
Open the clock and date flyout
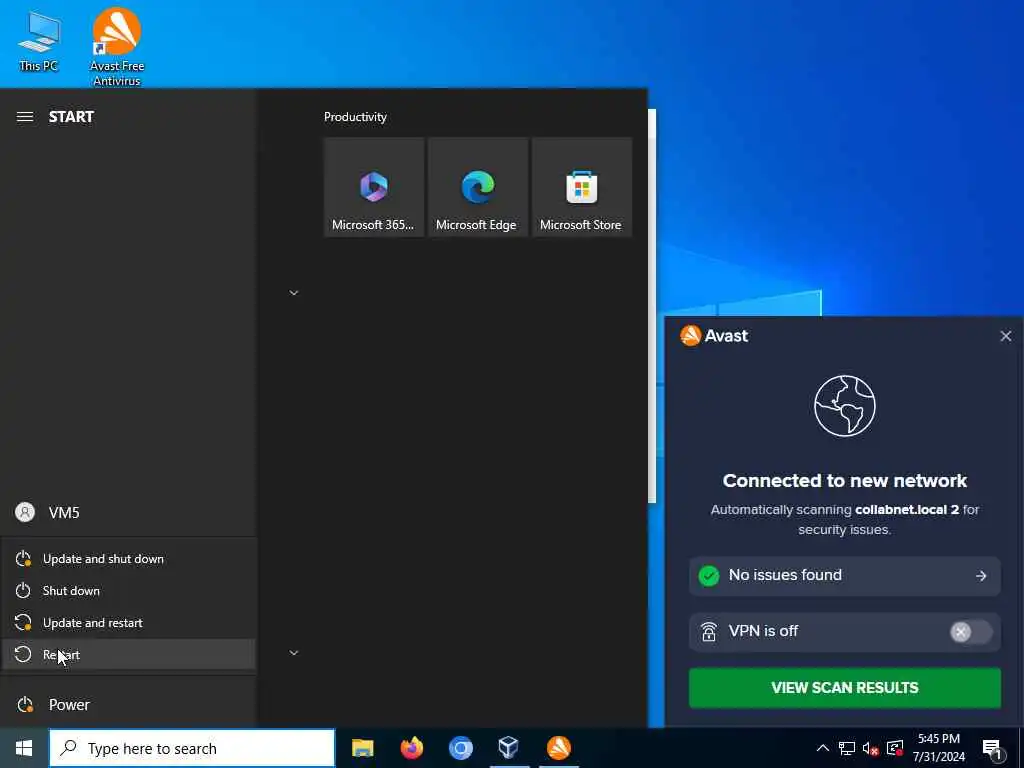(938, 748)
